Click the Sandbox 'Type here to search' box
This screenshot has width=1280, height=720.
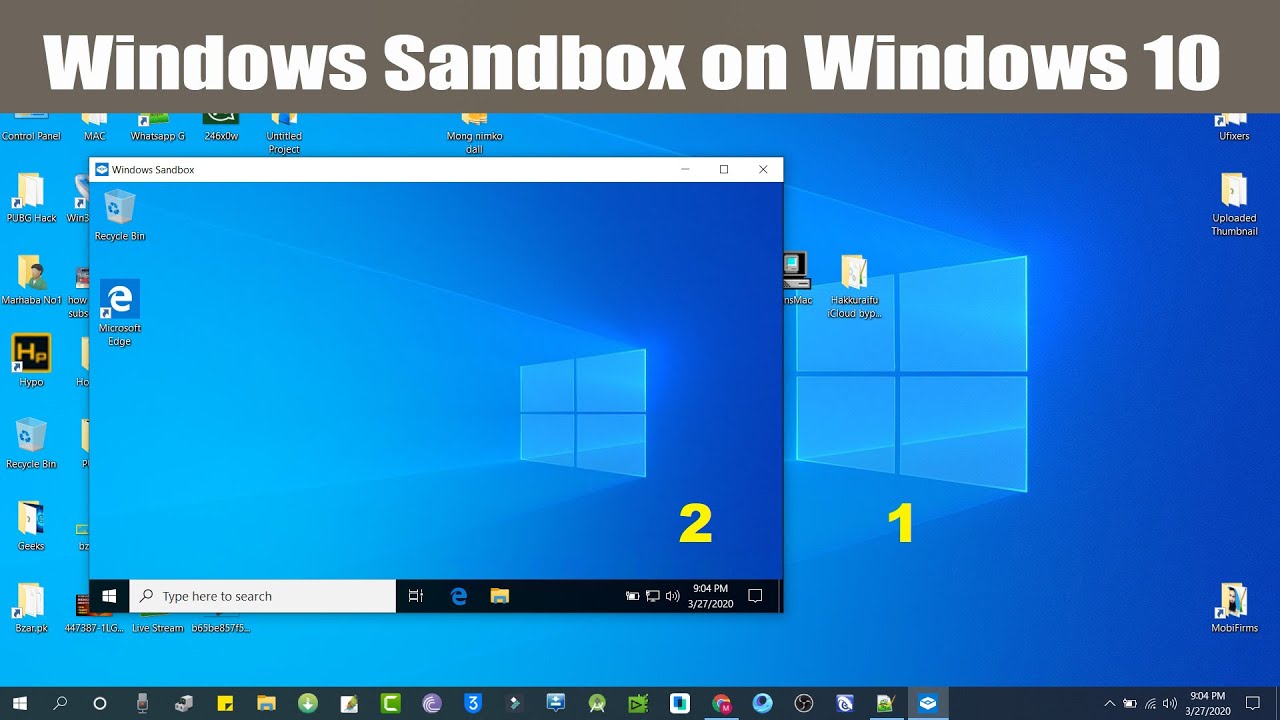click(x=263, y=596)
